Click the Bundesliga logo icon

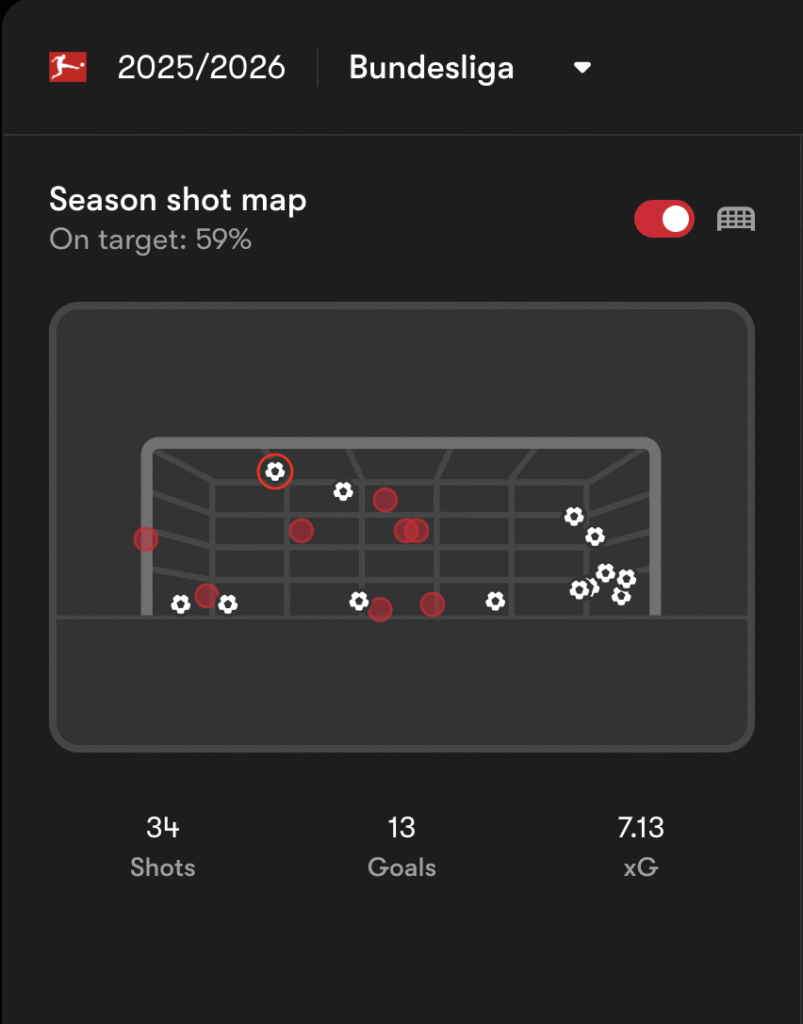click(x=67, y=68)
